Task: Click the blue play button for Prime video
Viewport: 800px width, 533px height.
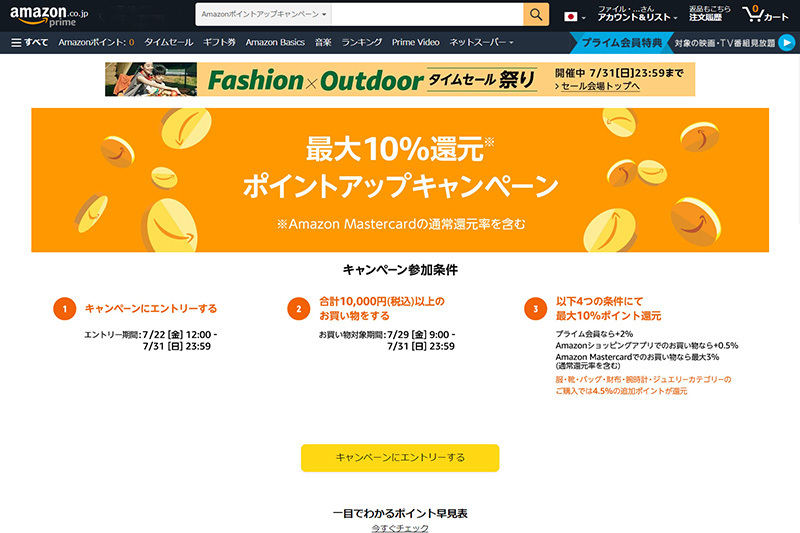Action: click(x=787, y=43)
